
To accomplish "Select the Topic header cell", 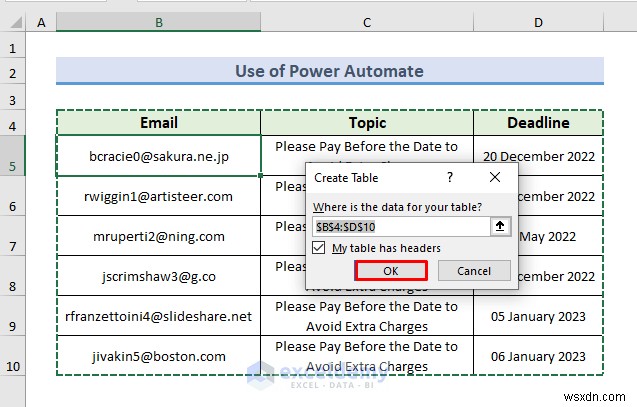I will click(x=367, y=122).
